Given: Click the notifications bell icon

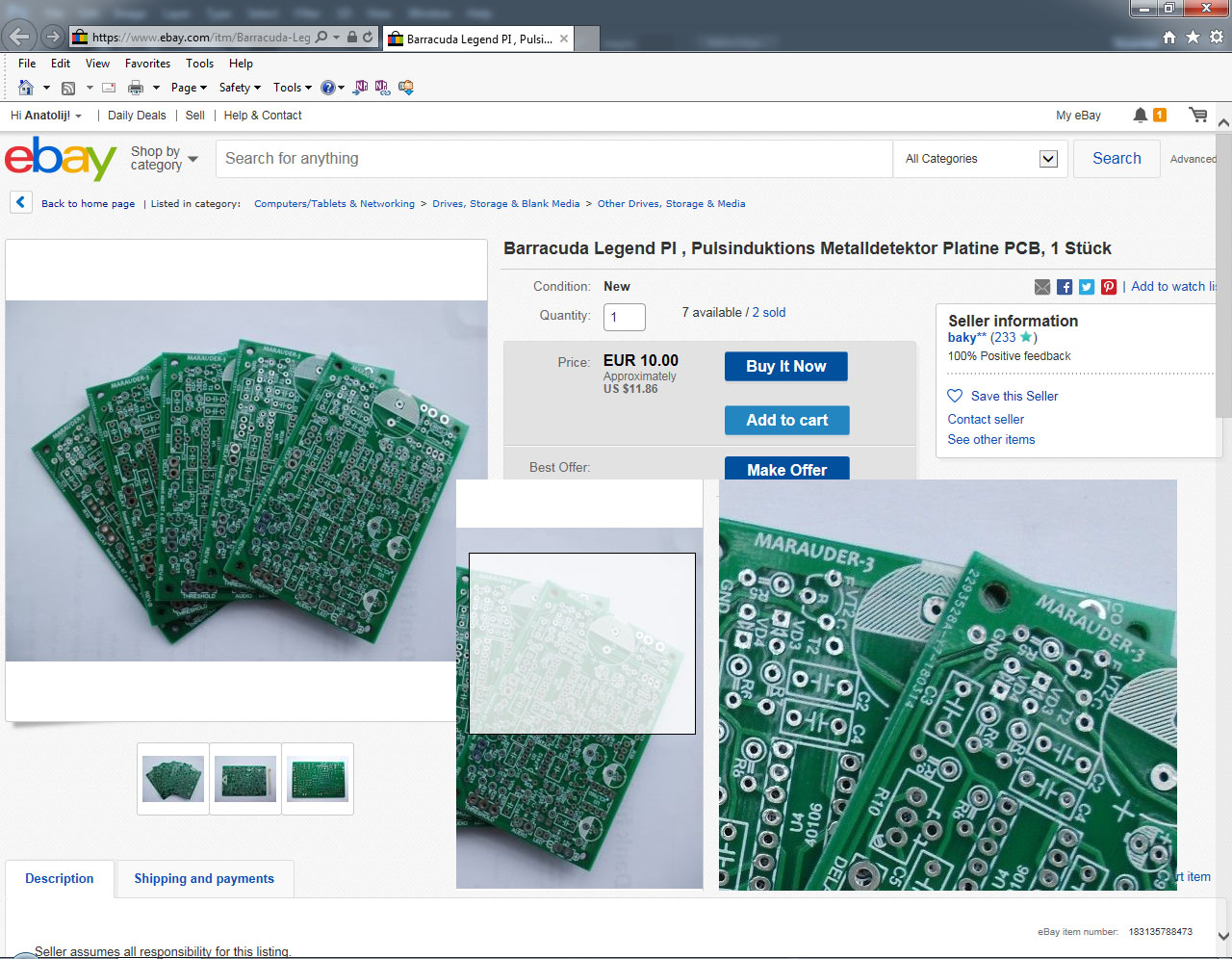Looking at the screenshot, I should coord(1141,116).
